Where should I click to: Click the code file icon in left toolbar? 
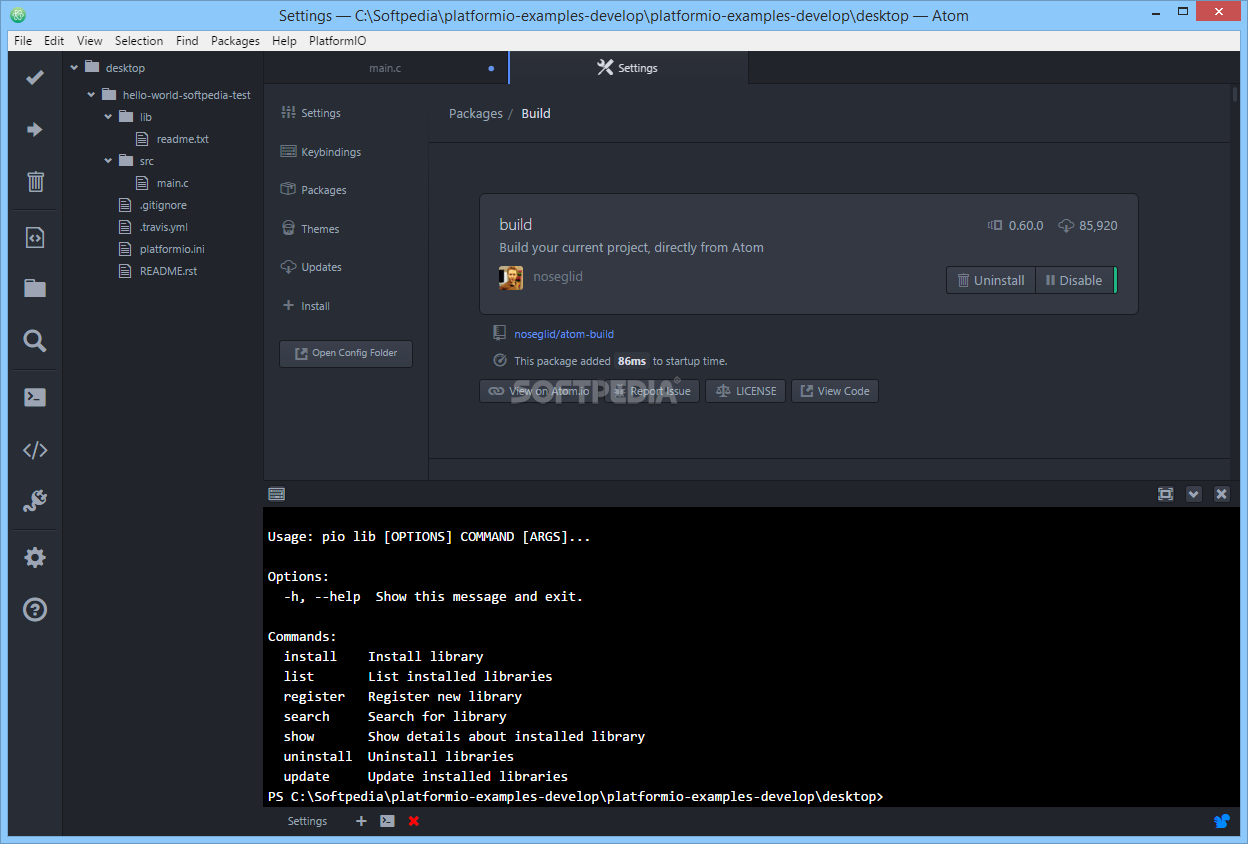(x=35, y=238)
